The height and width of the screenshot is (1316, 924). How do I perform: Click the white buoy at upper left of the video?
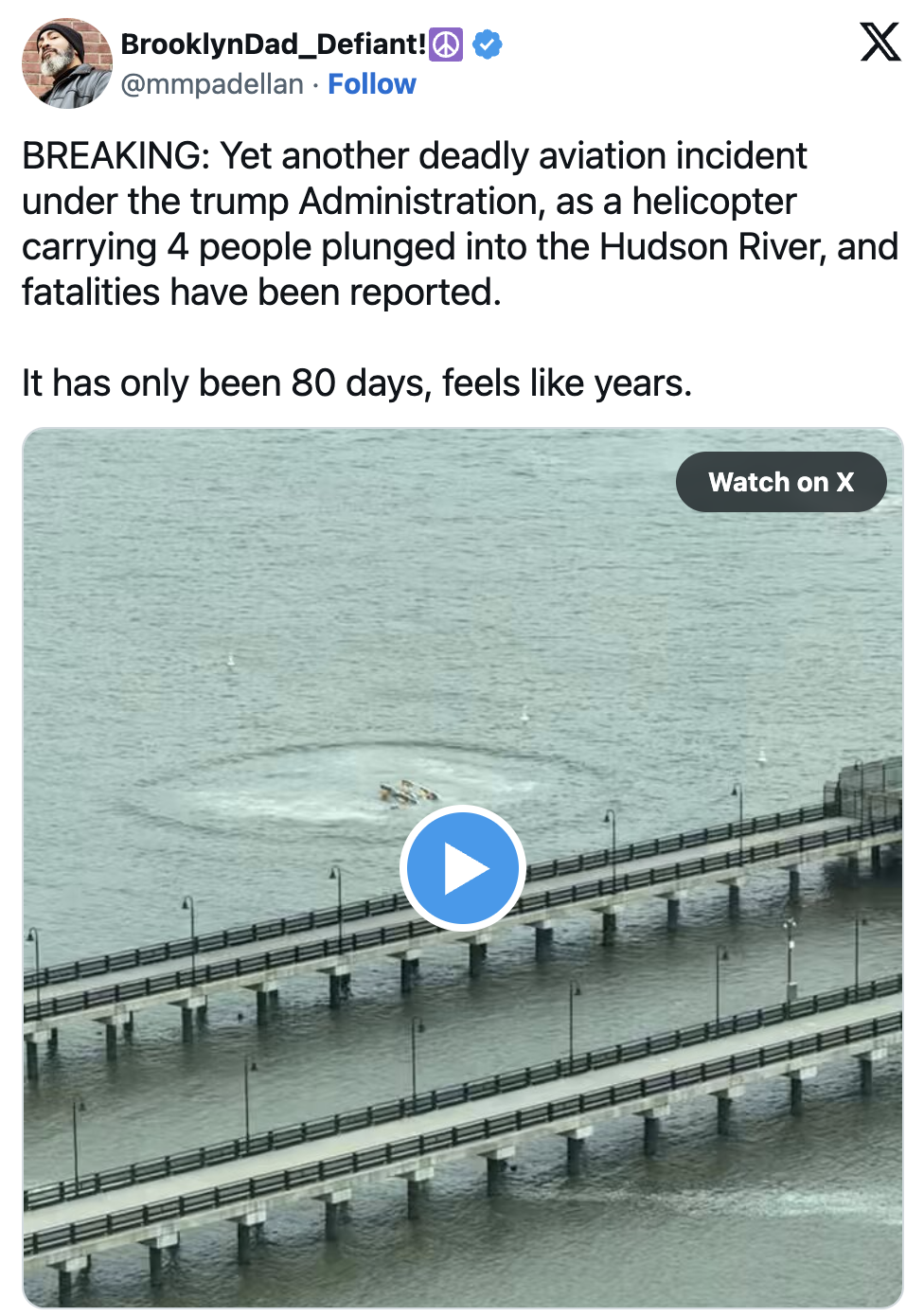click(230, 659)
